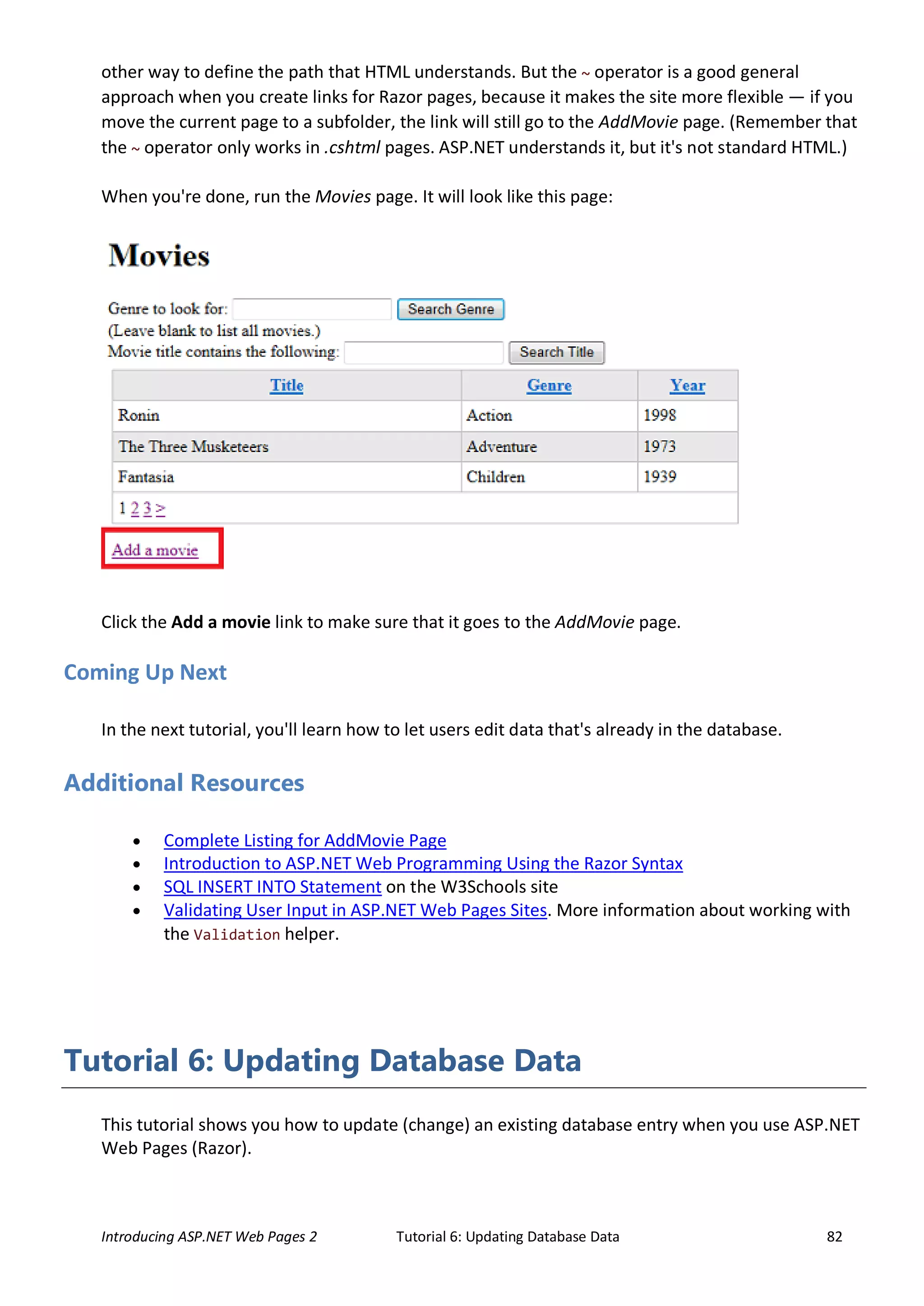The image size is (924, 1306).
Task: Select the 1973 year cell
Action: tap(688, 447)
